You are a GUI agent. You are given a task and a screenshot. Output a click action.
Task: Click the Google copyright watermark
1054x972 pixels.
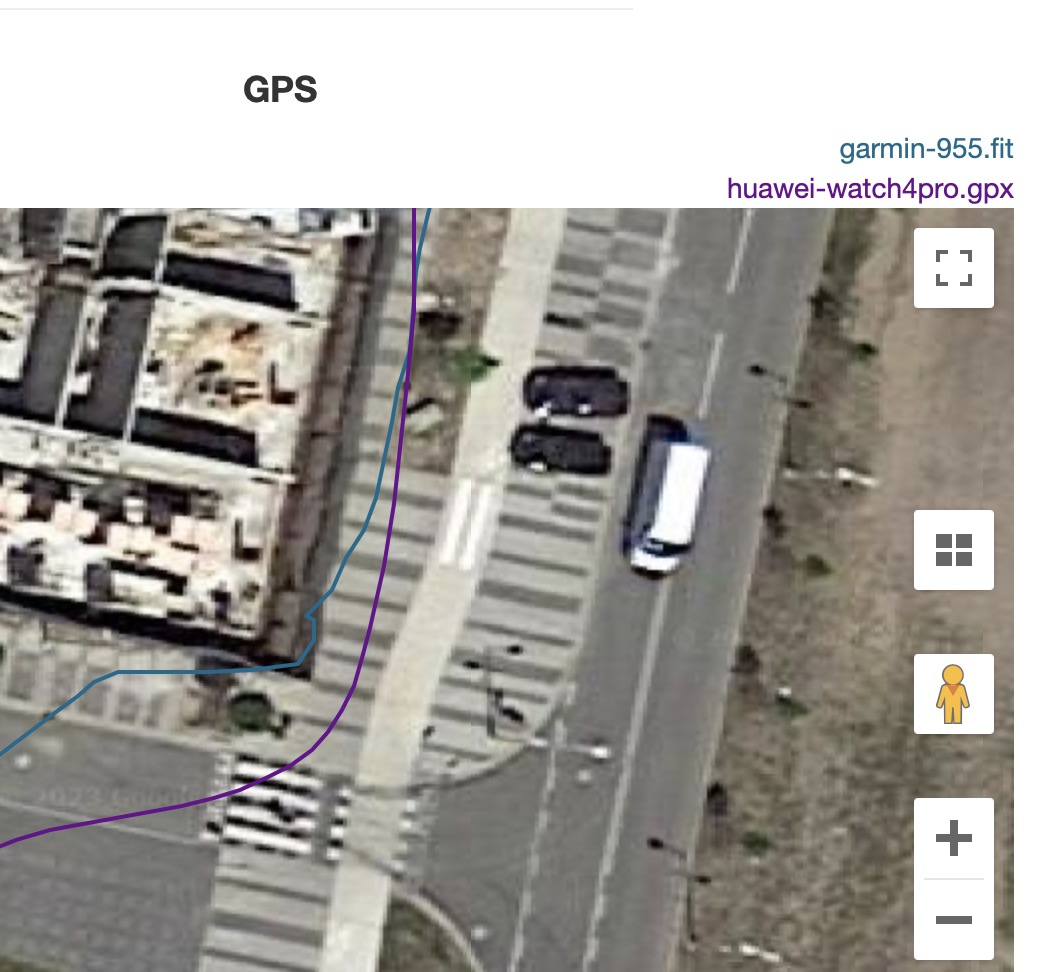114,798
